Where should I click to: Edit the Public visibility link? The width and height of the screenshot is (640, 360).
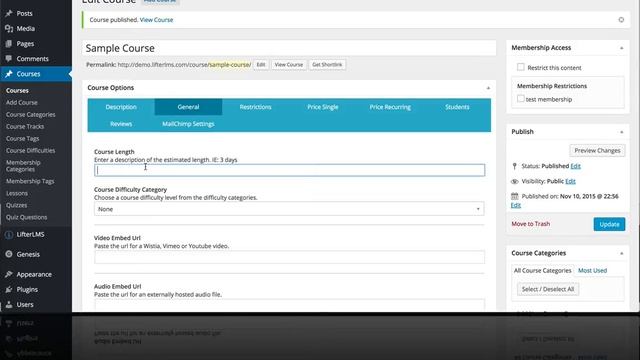571,181
